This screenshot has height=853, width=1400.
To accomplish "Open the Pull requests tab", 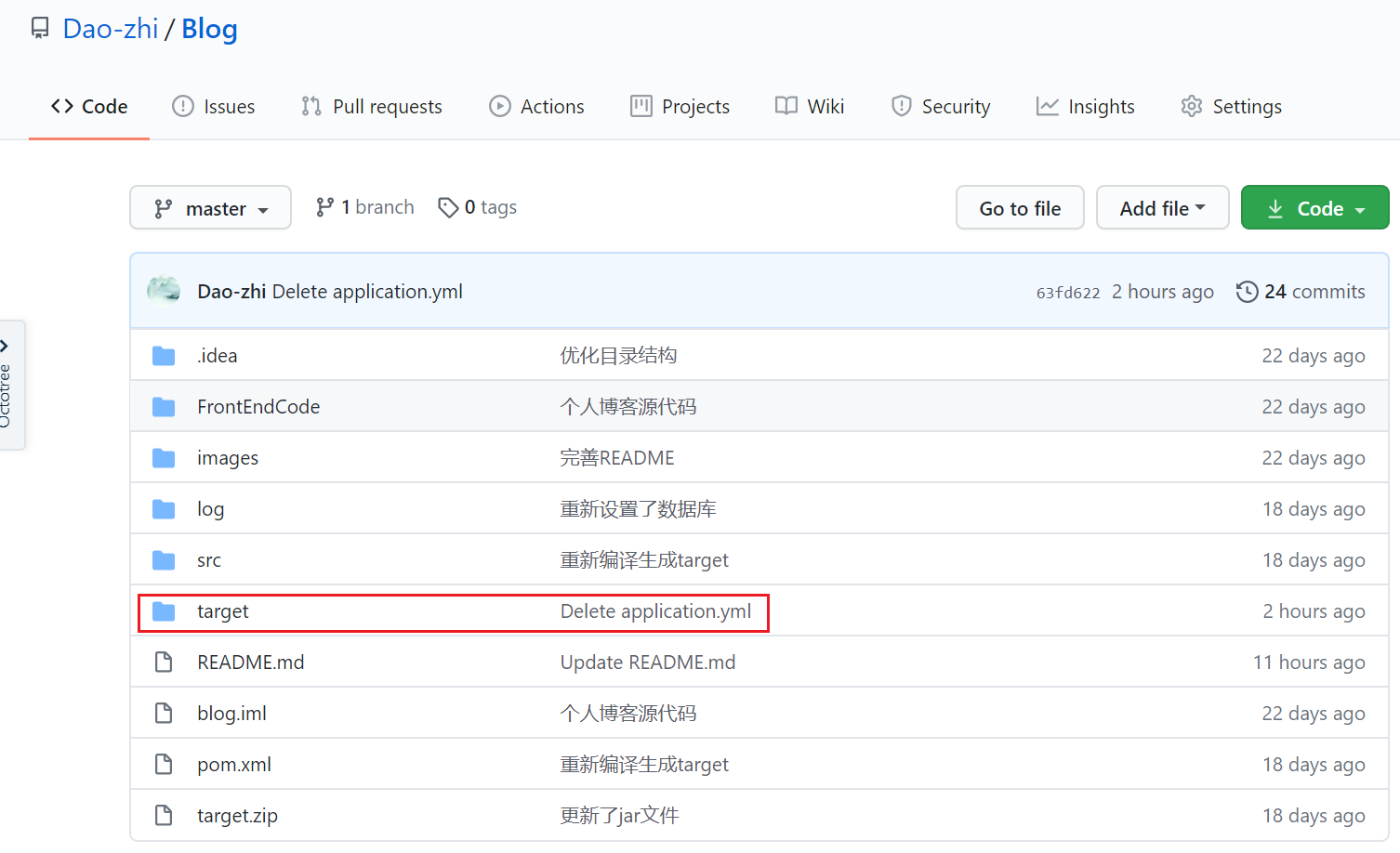I will [x=372, y=107].
